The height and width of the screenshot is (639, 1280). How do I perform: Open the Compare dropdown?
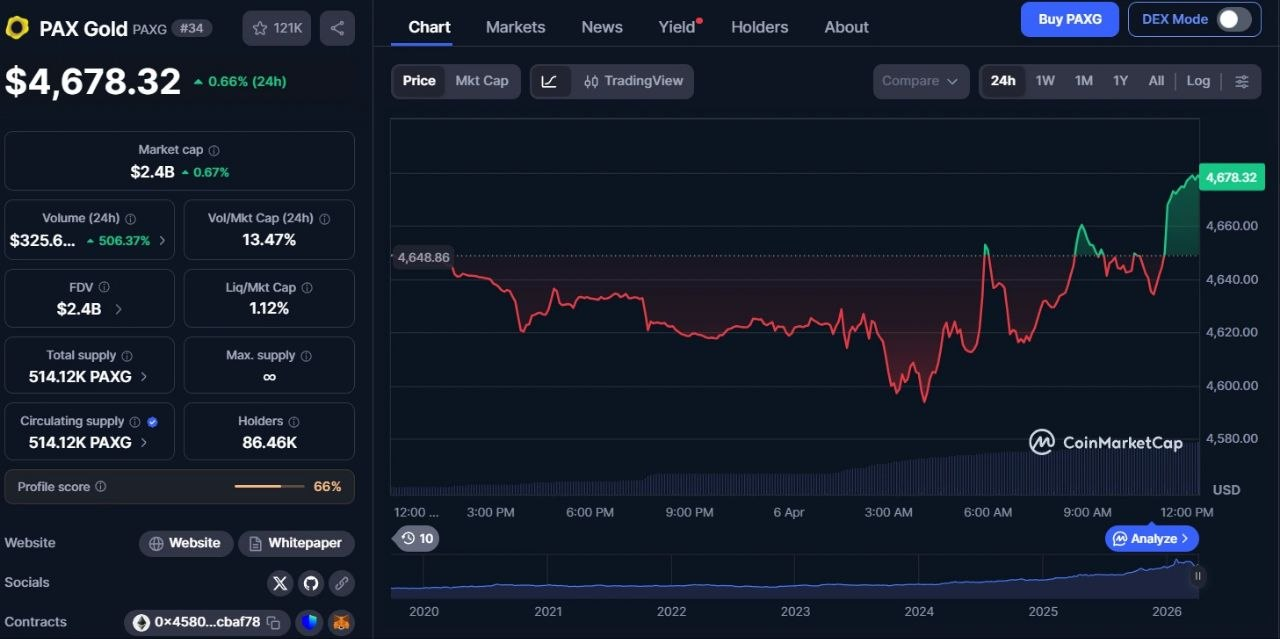(x=920, y=81)
